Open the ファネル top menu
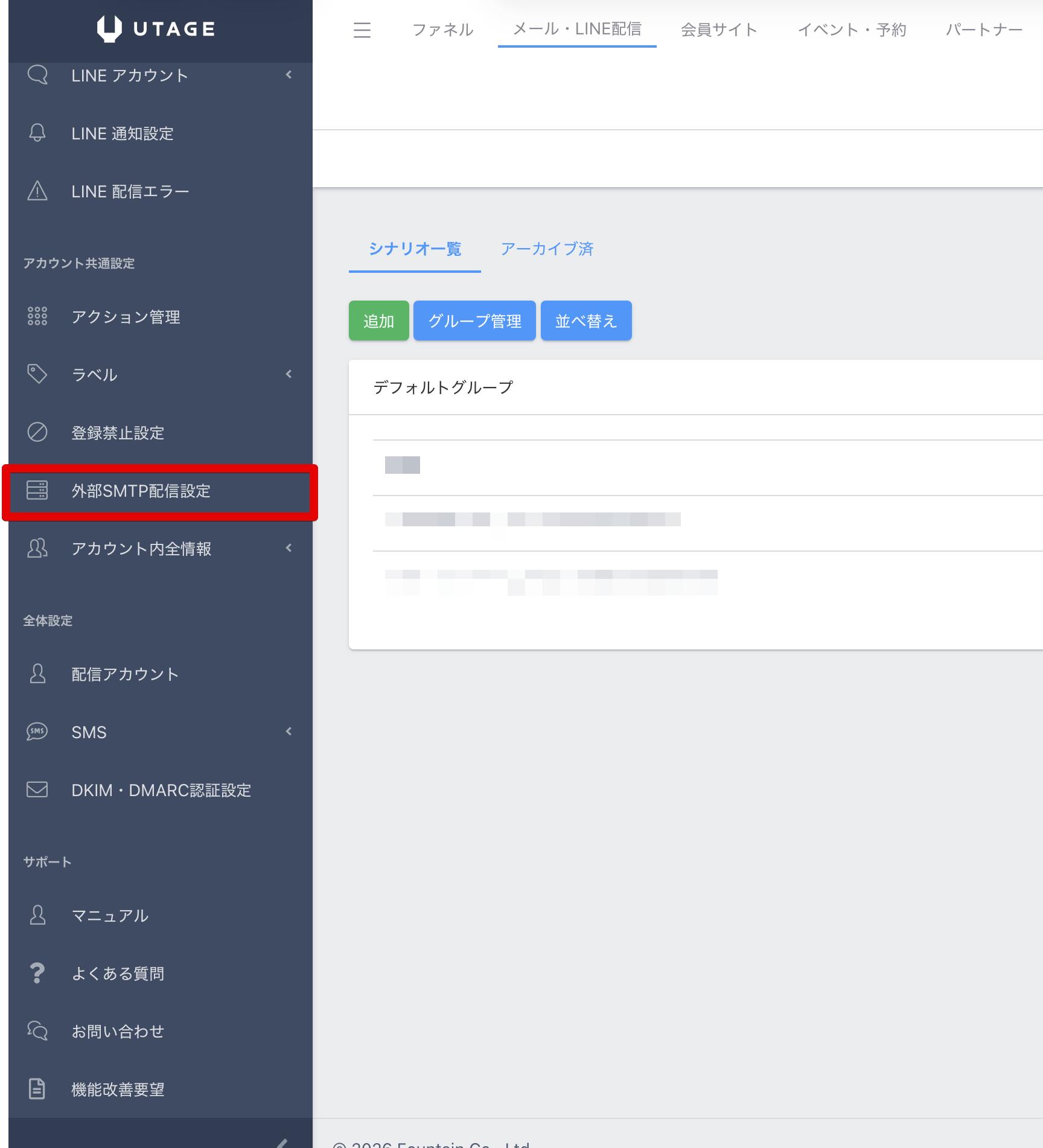Viewport: 1043px width, 1148px height. 442,30
